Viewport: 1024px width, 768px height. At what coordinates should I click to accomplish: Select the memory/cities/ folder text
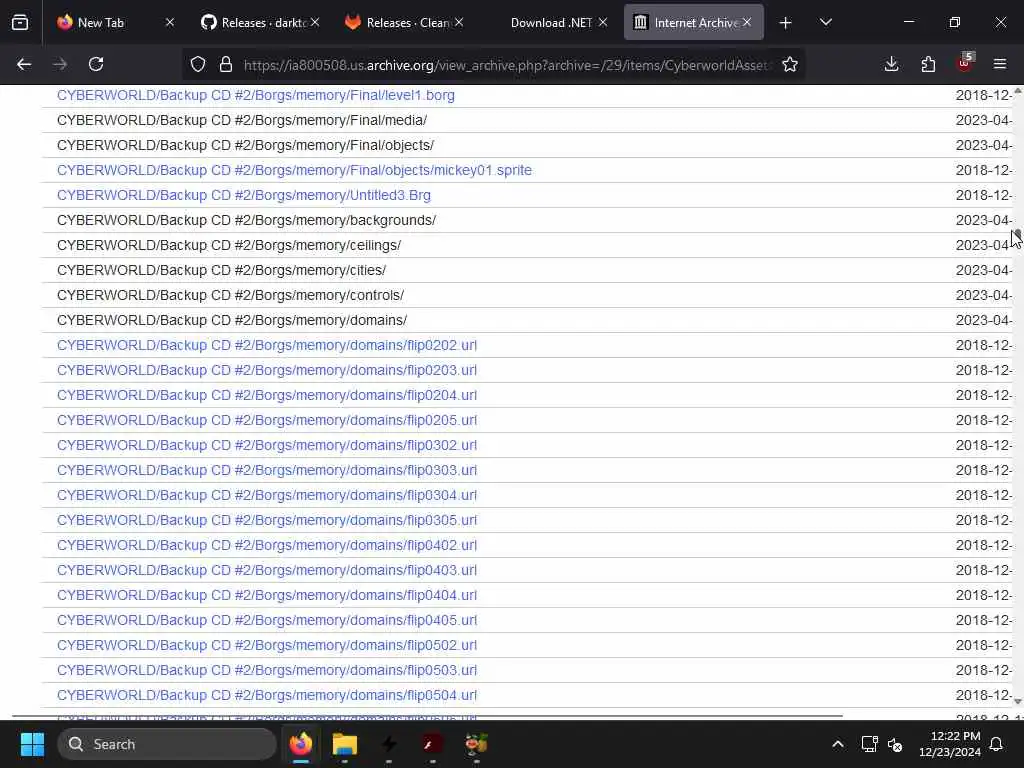coord(221,270)
